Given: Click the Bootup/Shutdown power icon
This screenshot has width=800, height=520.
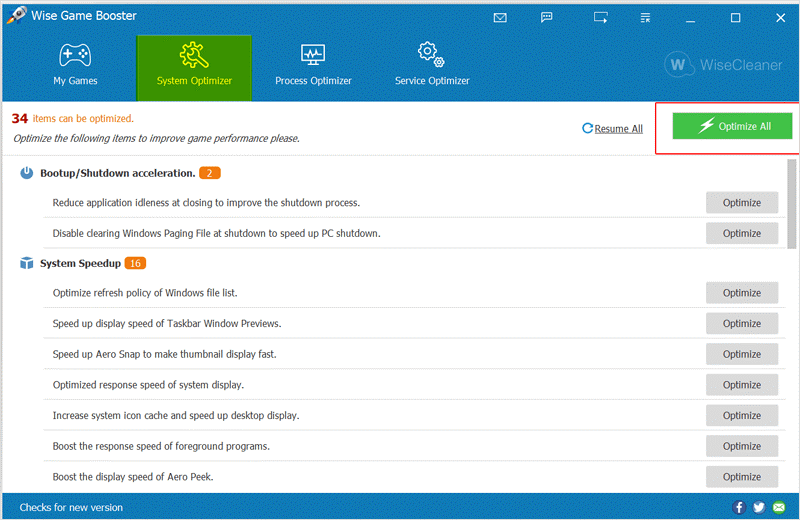Looking at the screenshot, I should pos(27,173).
